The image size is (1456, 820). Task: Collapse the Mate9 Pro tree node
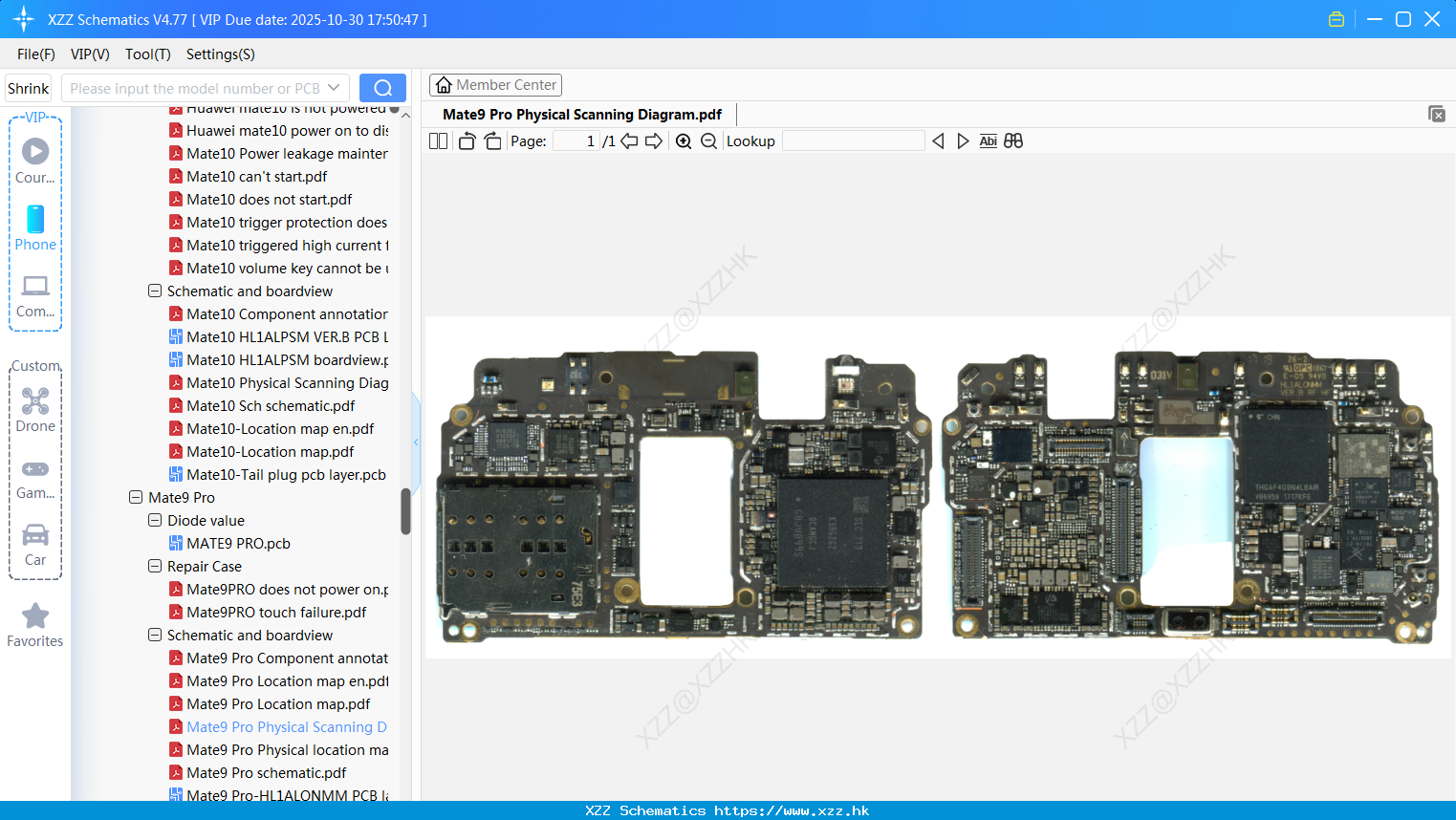pos(136,497)
